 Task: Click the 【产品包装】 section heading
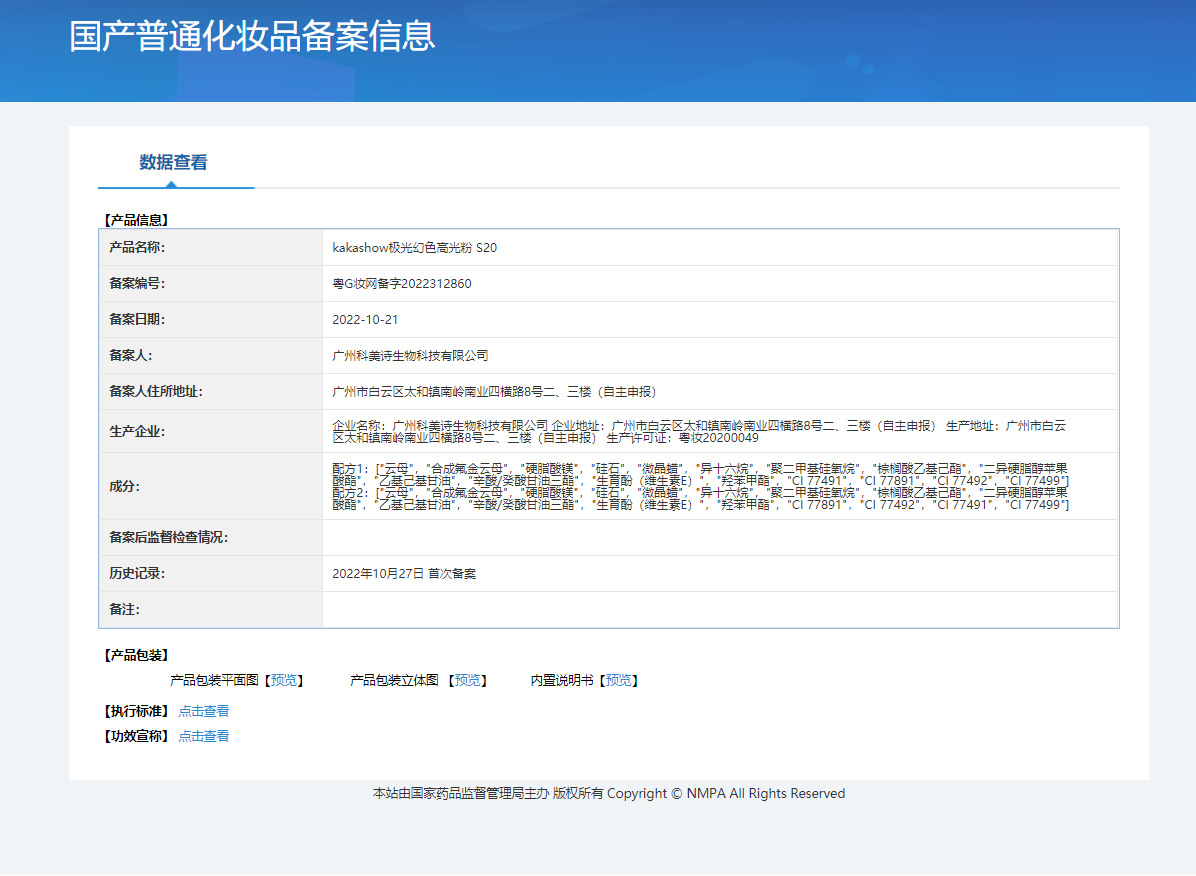click(x=136, y=656)
